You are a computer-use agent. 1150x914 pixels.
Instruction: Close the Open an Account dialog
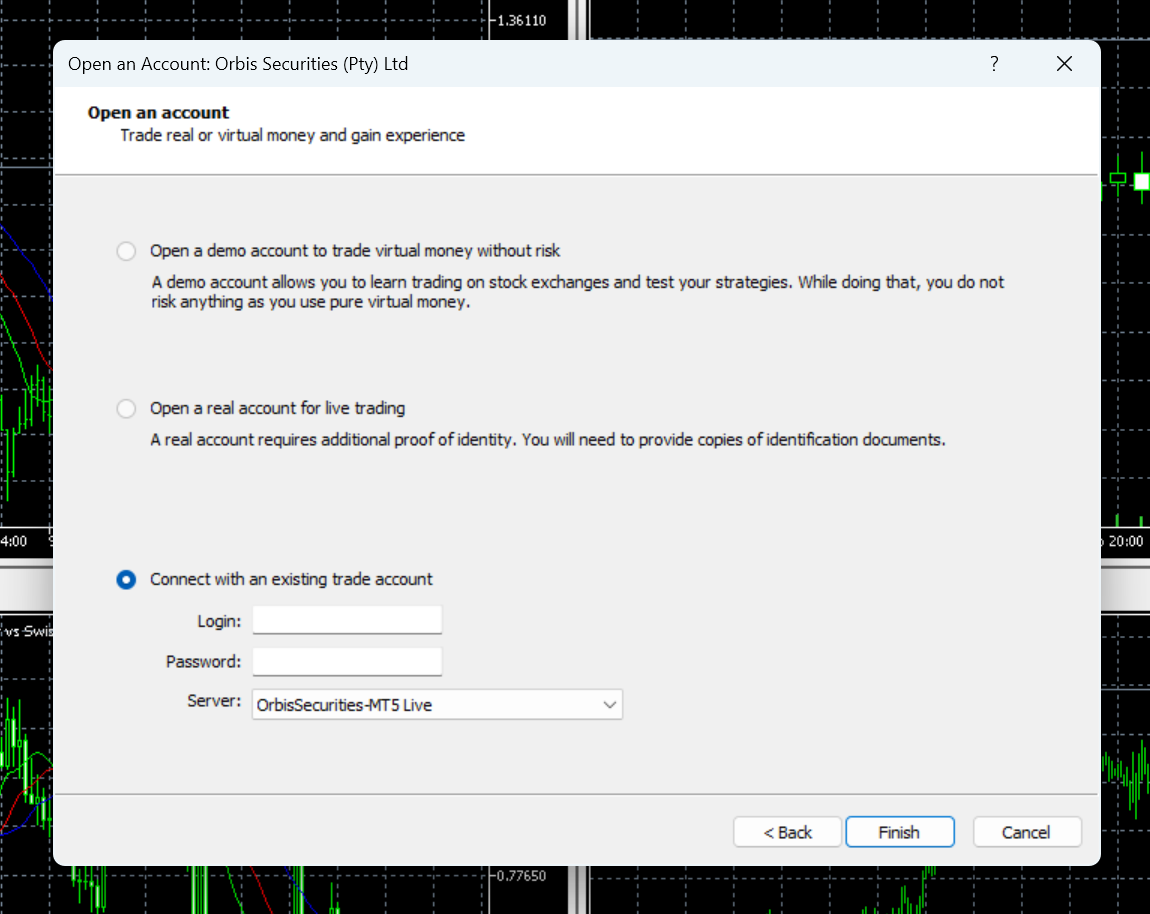click(1064, 64)
